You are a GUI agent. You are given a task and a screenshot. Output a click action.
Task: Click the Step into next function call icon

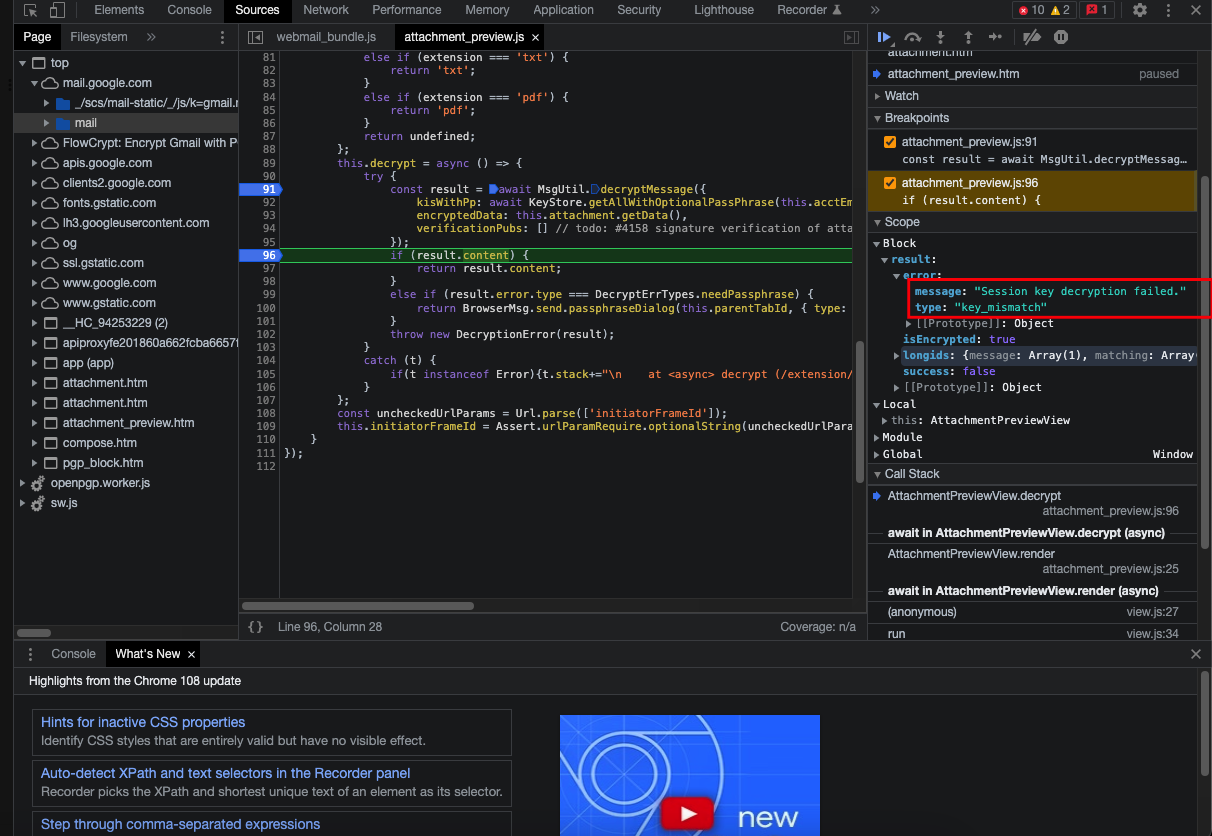(939, 37)
